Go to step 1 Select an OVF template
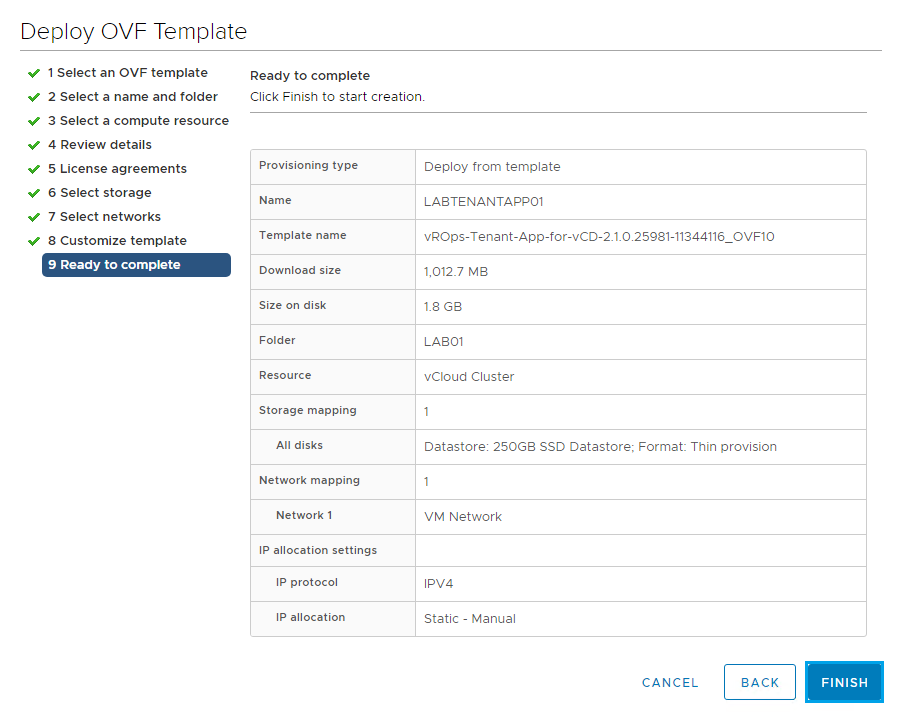The width and height of the screenshot is (903, 712). 127,73
